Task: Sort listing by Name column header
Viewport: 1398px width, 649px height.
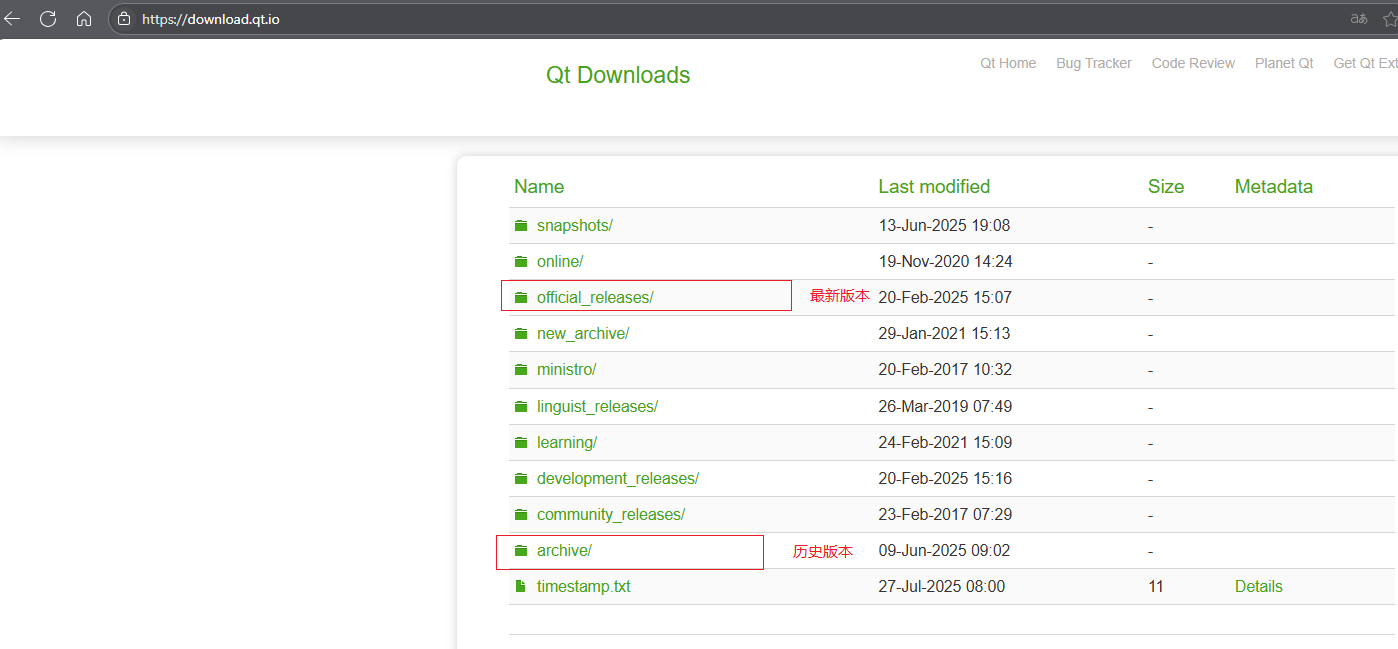Action: [539, 187]
